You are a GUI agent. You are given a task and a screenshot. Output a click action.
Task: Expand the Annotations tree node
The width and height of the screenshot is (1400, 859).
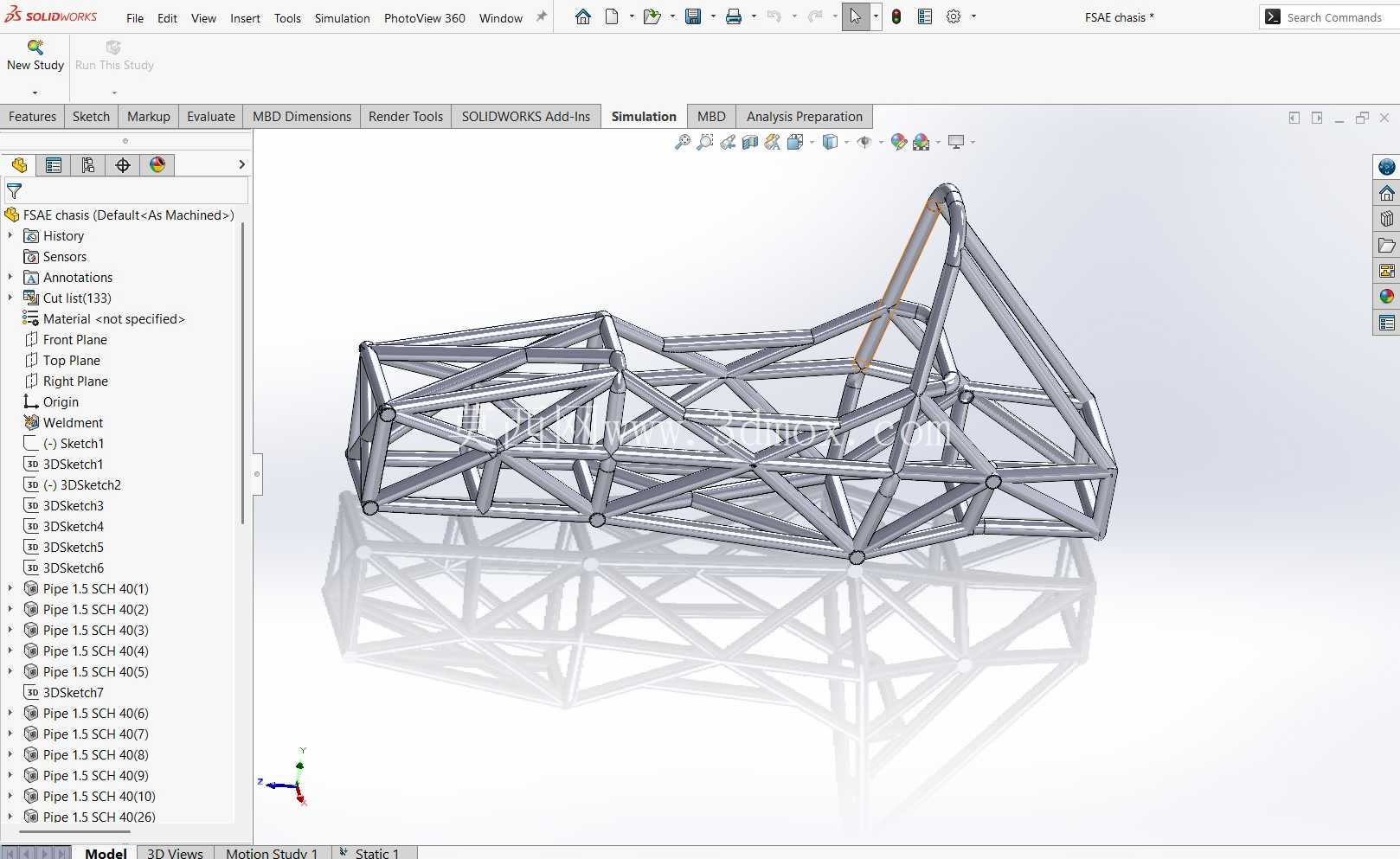click(x=10, y=277)
